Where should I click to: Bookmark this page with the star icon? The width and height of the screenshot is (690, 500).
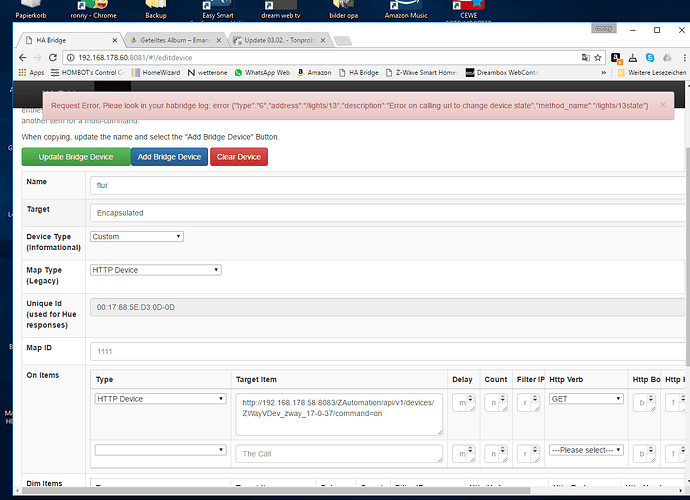point(598,58)
